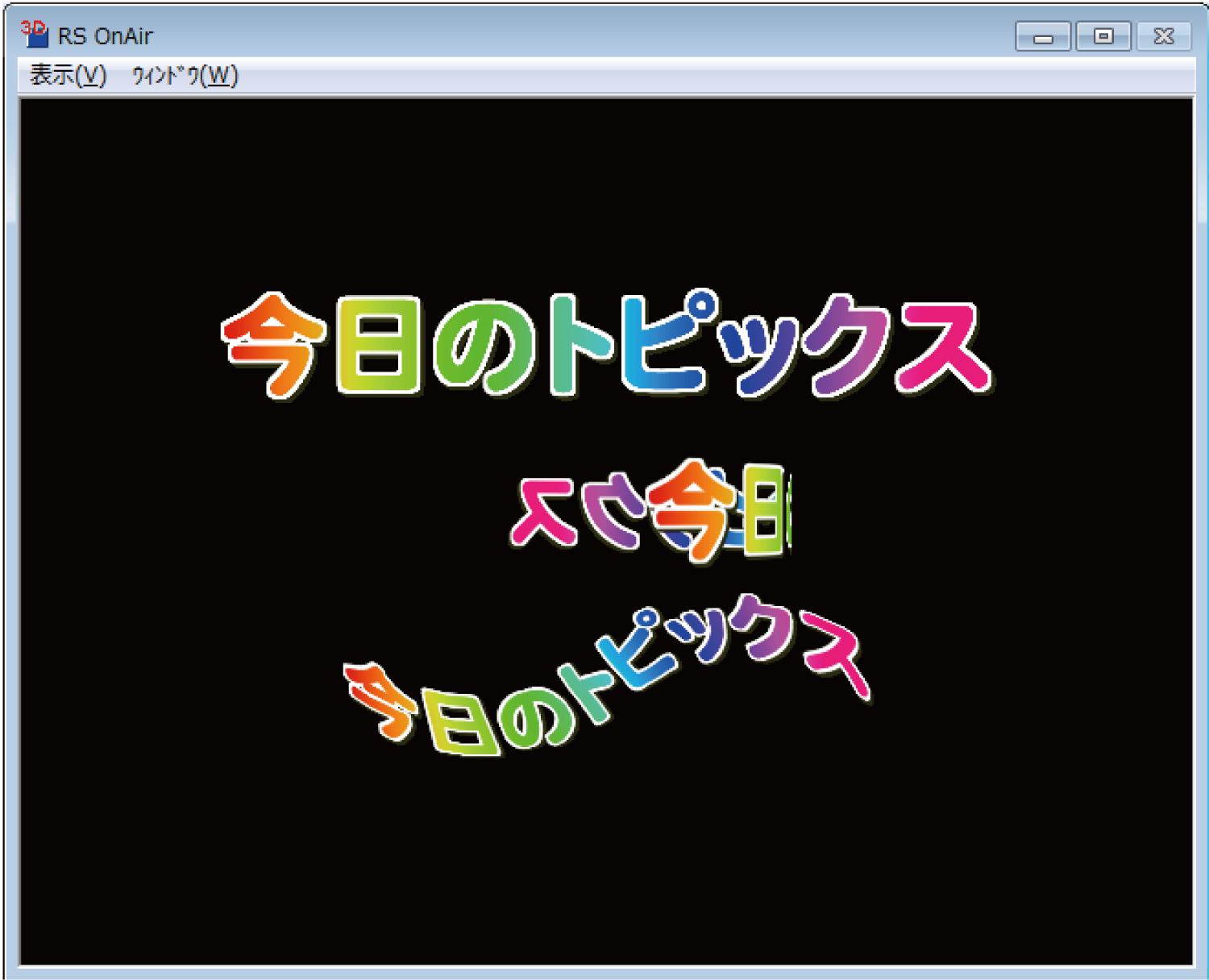This screenshot has height=980, width=1209.
Task: Select the blue ピ in the large top title
Action: click(665, 343)
